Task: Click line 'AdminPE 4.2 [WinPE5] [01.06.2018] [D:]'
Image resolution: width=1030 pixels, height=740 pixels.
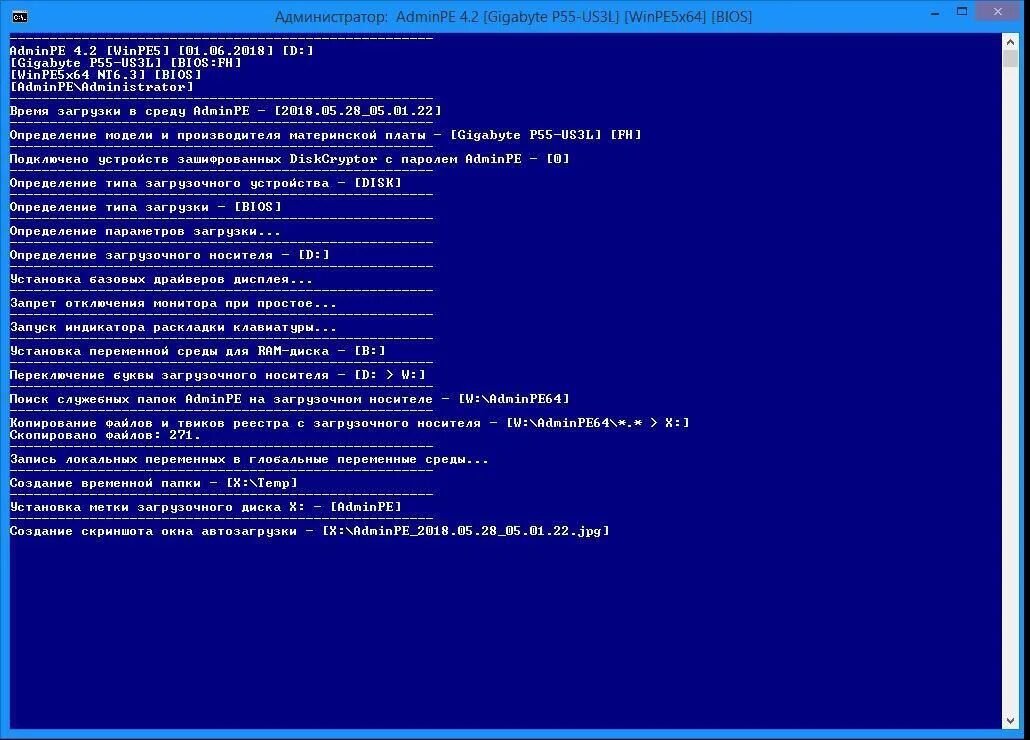Action: click(162, 51)
